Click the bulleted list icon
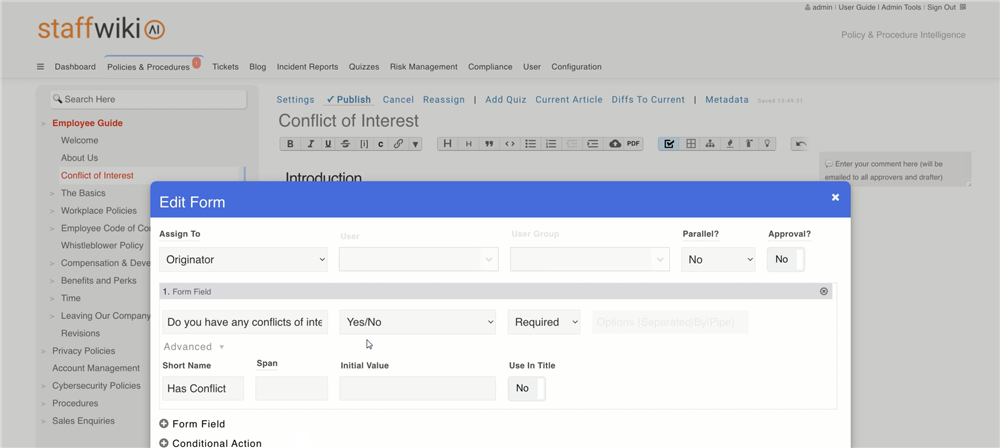1000x448 pixels. click(x=531, y=144)
